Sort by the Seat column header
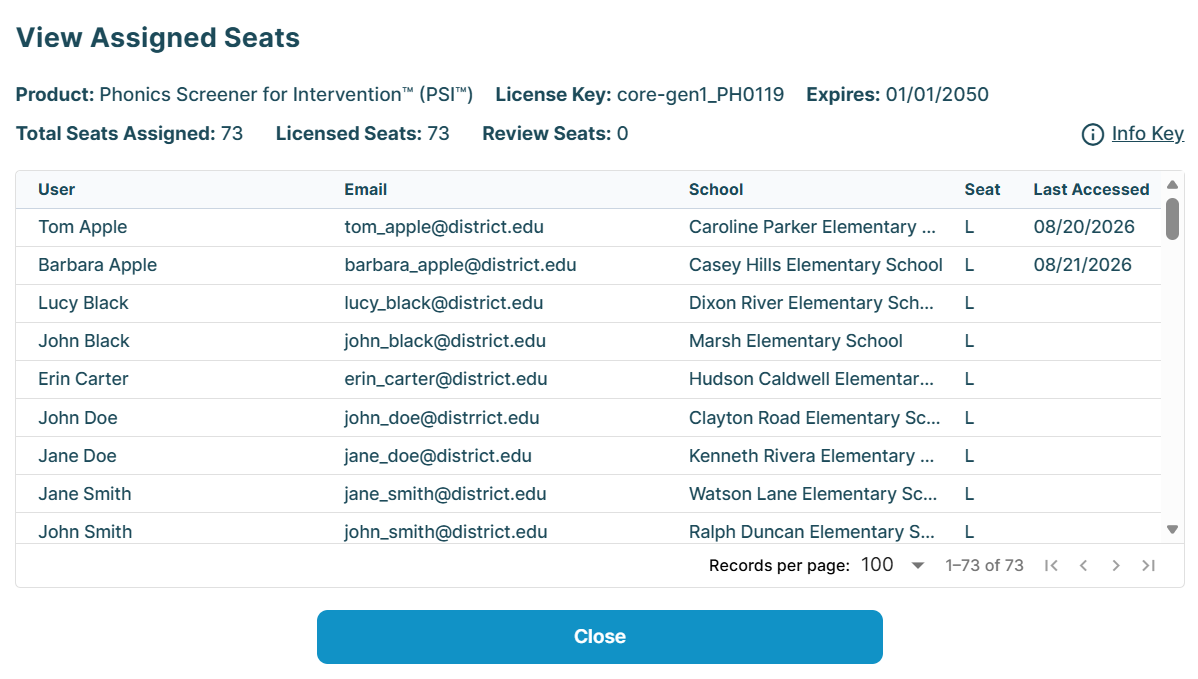 982,189
